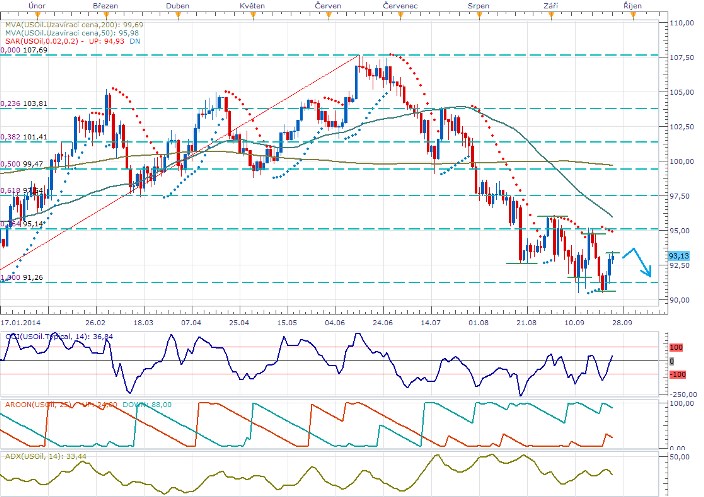Click the 0,382 101,41 Fibonacci label

[25, 136]
